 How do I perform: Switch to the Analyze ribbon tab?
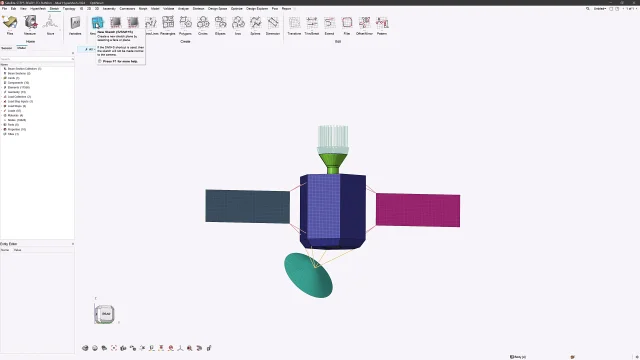pos(183,9)
